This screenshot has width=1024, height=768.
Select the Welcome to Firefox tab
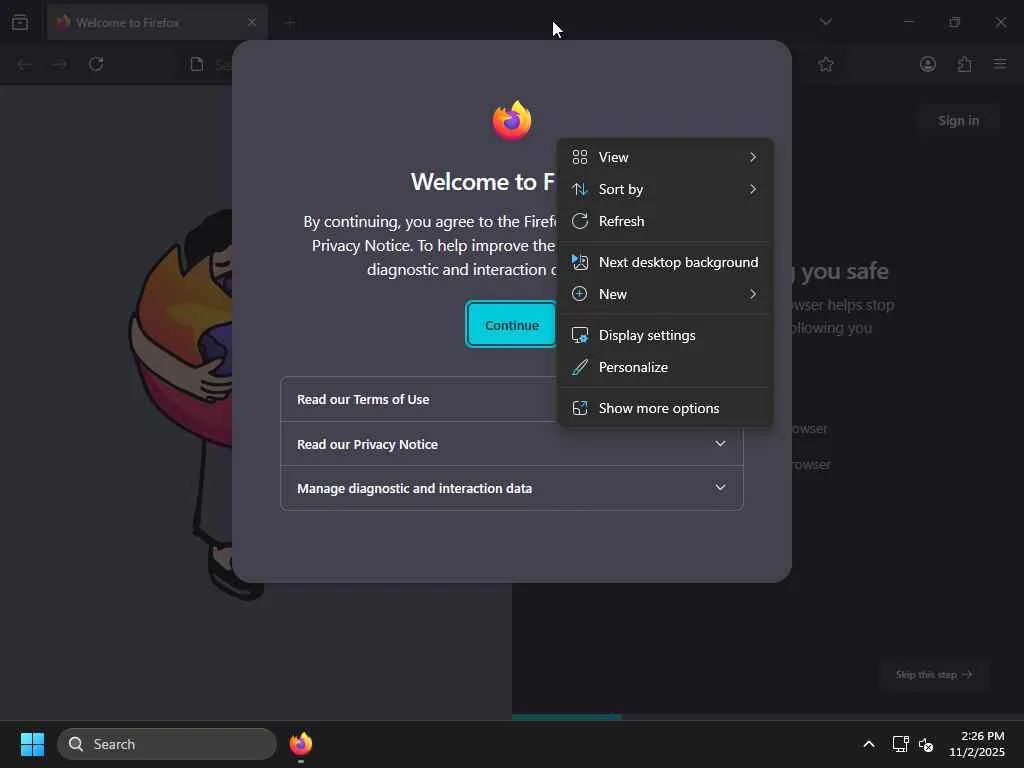pyautogui.click(x=157, y=23)
